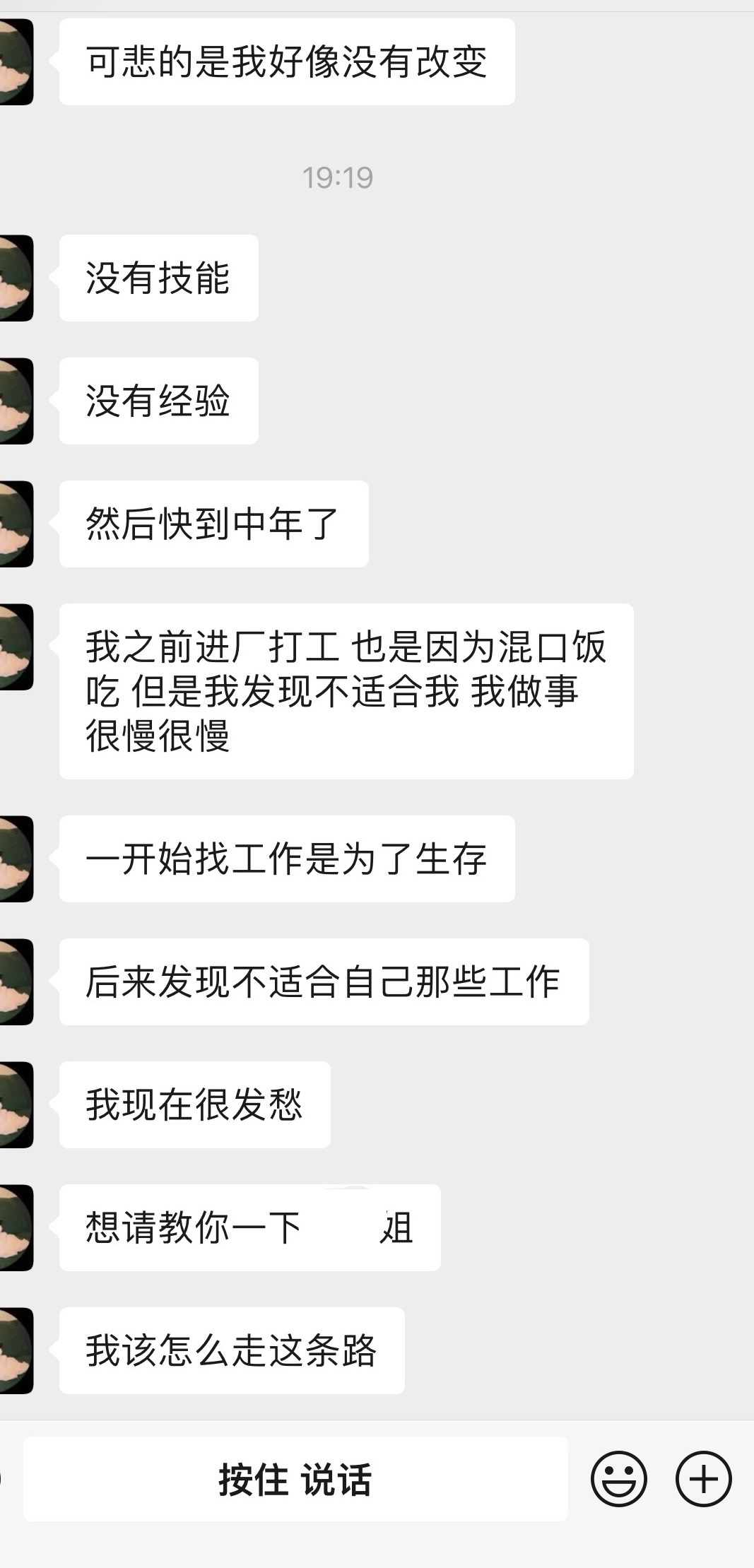
Task: Select the 我该怎么走这条路 message bubble
Action: coord(232,1350)
